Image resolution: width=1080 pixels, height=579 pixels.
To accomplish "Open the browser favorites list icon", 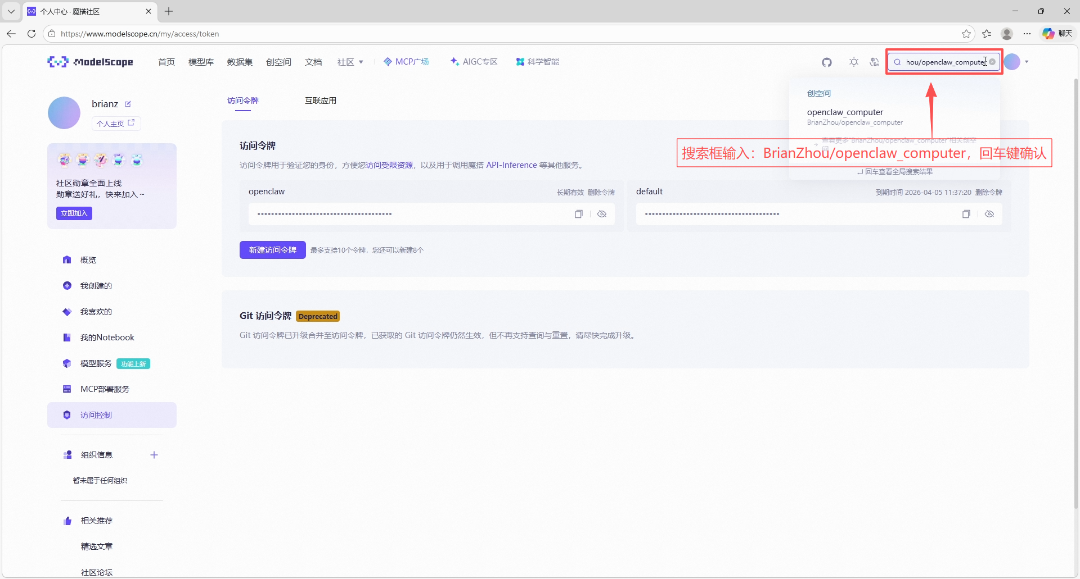I will tap(986, 33).
